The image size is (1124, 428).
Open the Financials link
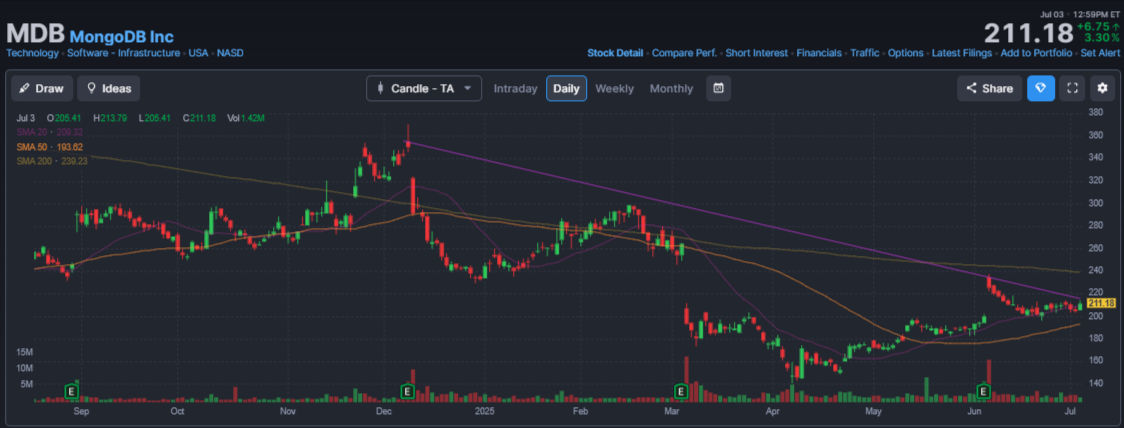pos(819,53)
